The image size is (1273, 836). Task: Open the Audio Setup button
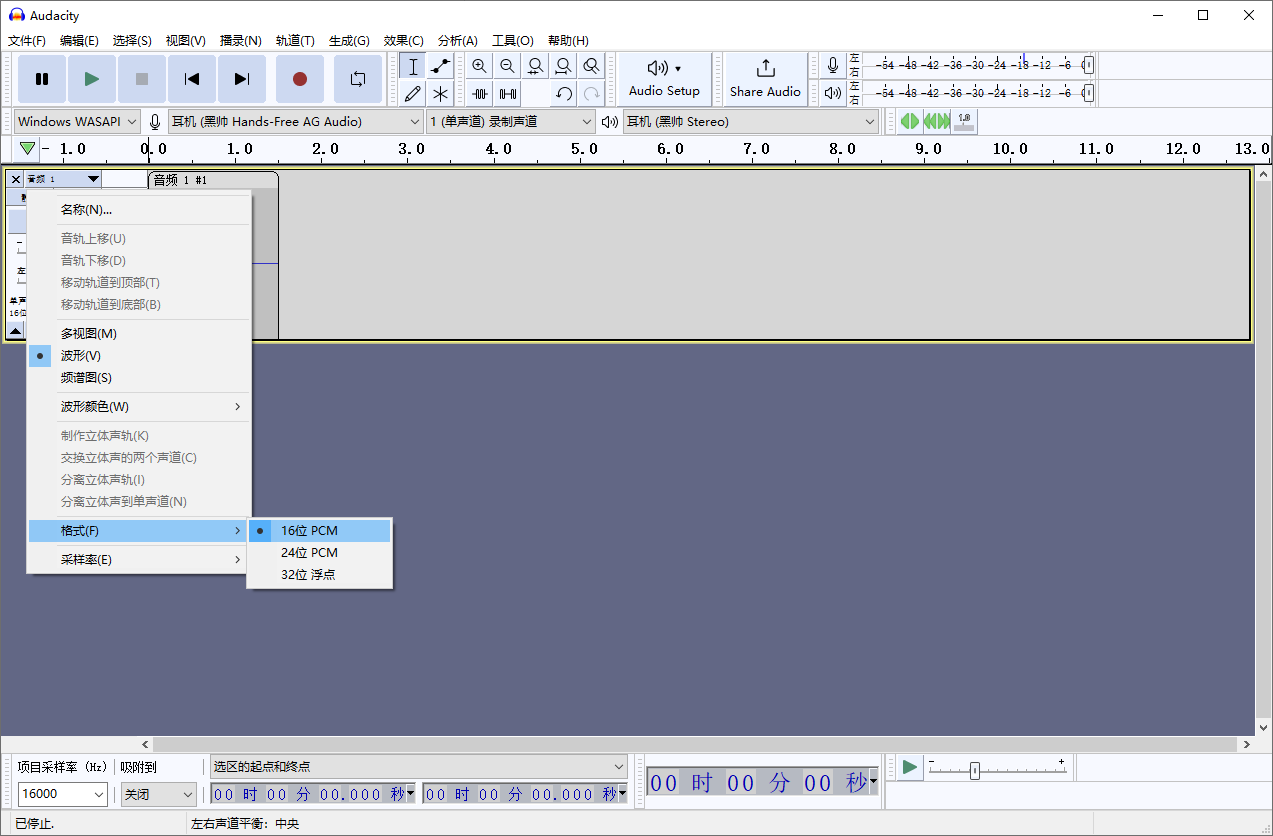(x=665, y=79)
